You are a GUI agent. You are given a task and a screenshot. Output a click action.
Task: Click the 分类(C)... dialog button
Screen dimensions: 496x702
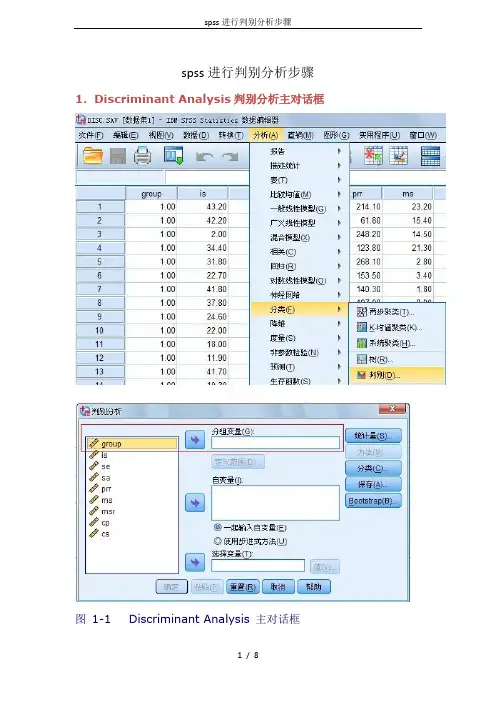click(x=373, y=468)
